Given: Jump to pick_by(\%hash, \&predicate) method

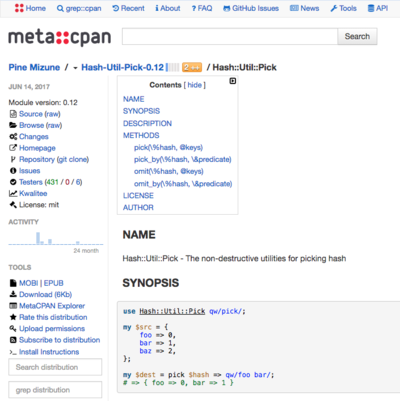Looking at the screenshot, I should pyautogui.click(x=183, y=159).
